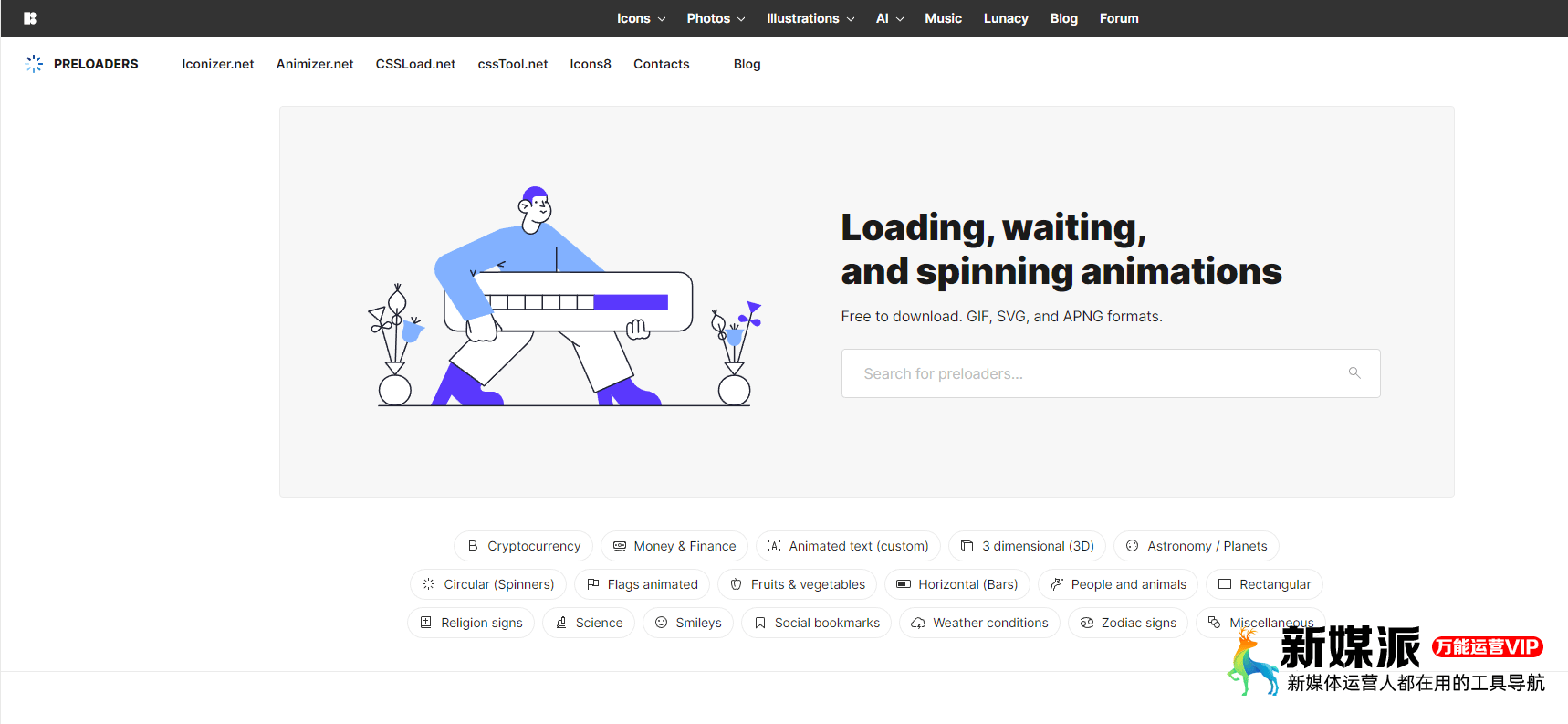Open the Music page
This screenshot has height=724, width=1568.
pos(943,18)
